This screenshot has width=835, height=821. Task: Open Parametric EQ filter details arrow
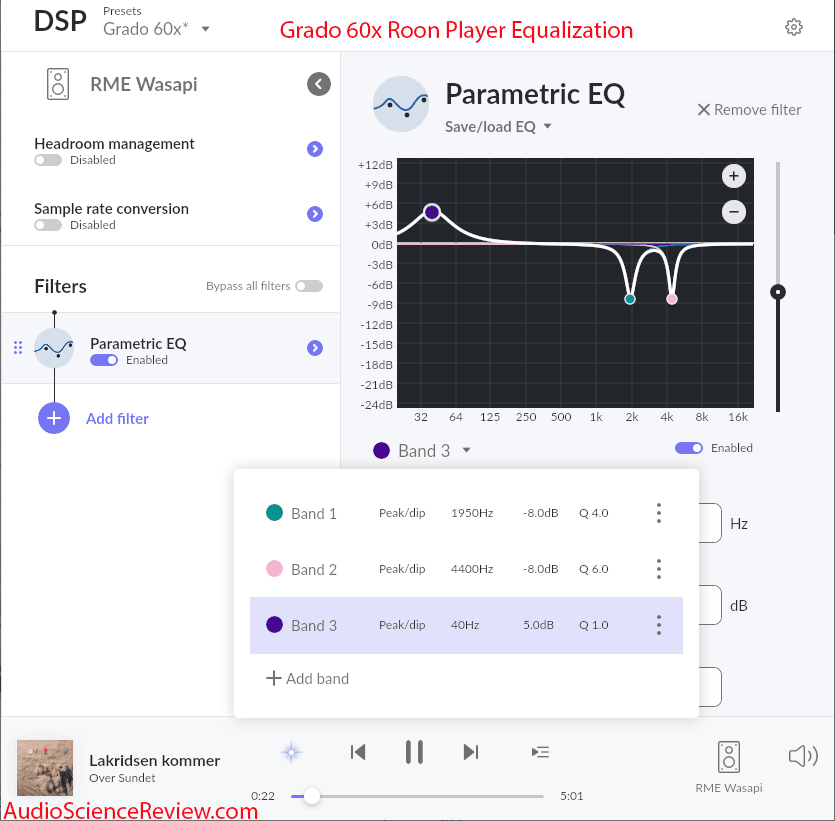pos(315,348)
